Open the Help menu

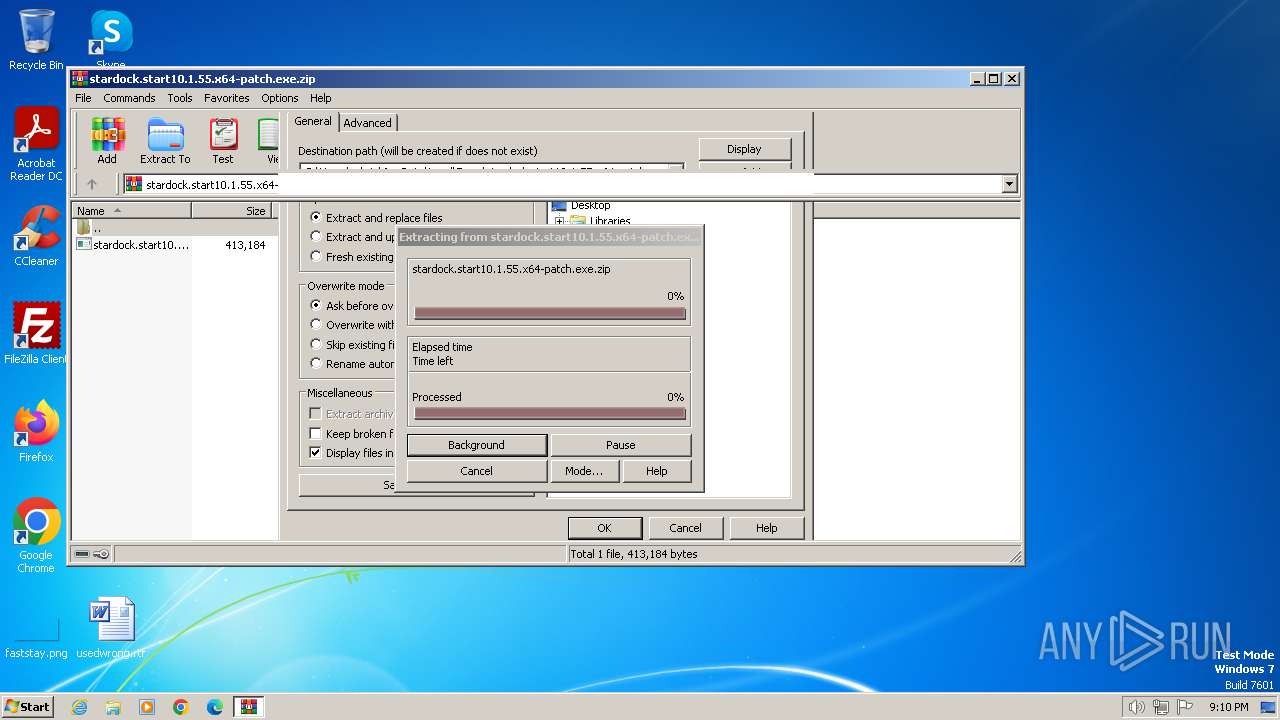click(320, 98)
